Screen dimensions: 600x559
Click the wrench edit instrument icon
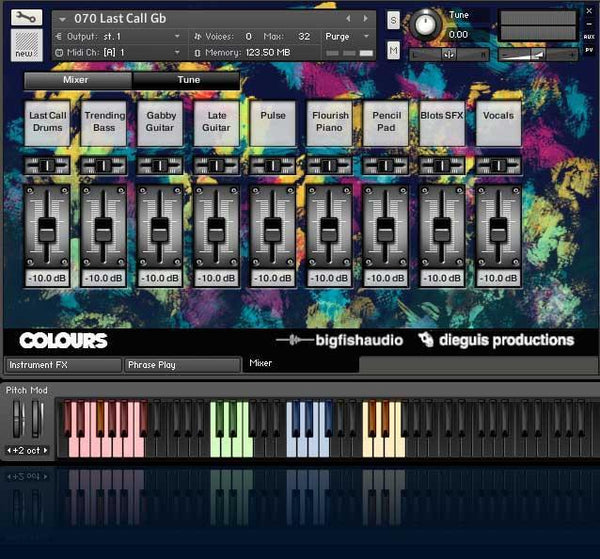click(x=27, y=18)
